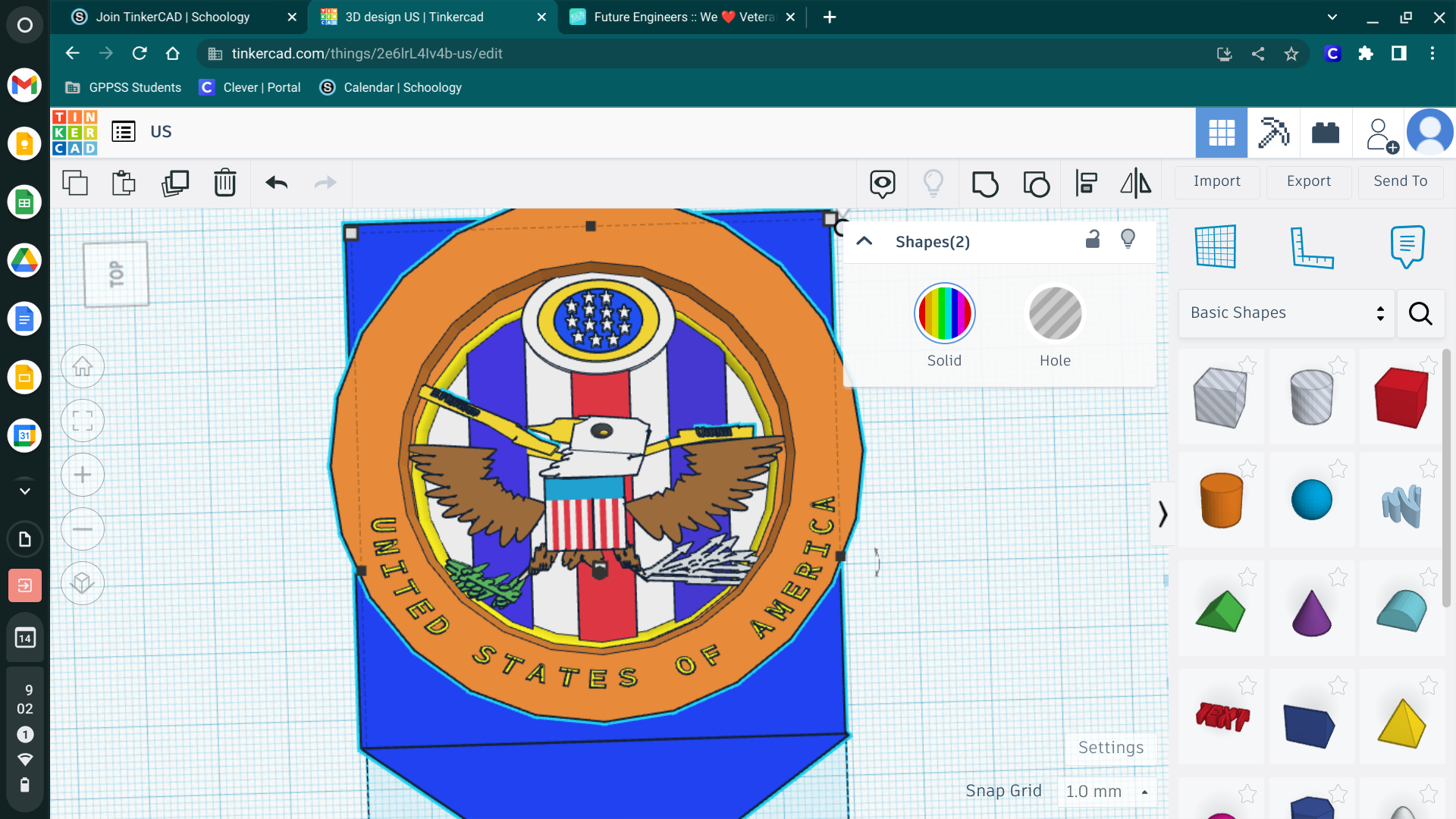Open the Snap Grid 1.0 mm dropdown
The height and width of the screenshot is (819, 1456).
point(1107,792)
